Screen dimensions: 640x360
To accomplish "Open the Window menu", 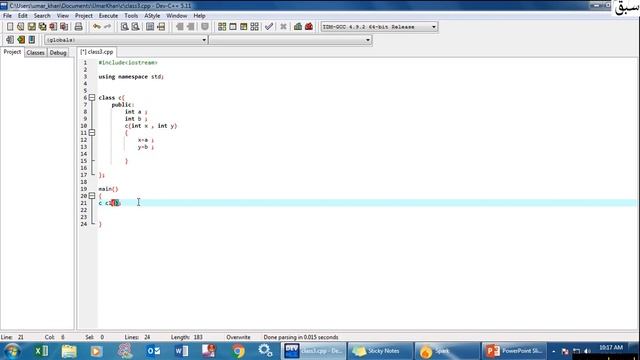I will click(x=176, y=16).
